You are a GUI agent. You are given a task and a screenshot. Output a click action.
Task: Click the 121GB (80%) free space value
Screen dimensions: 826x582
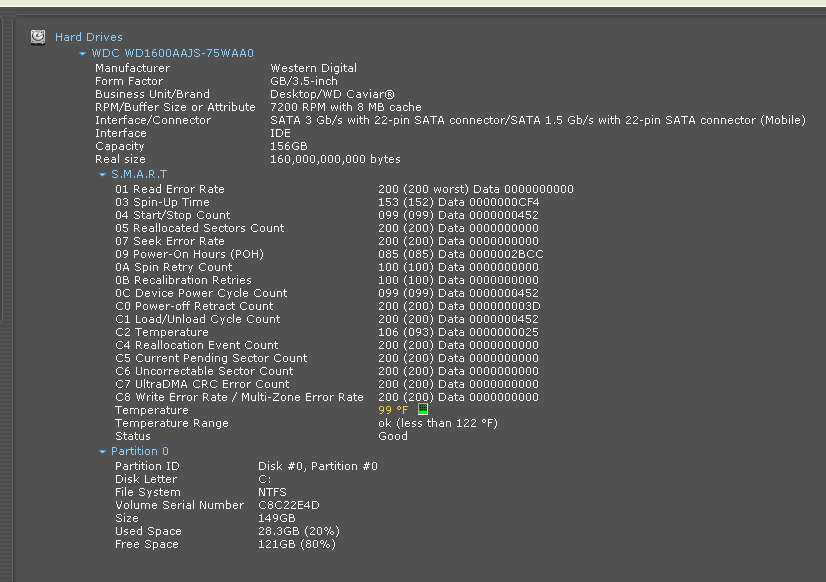[x=297, y=544]
